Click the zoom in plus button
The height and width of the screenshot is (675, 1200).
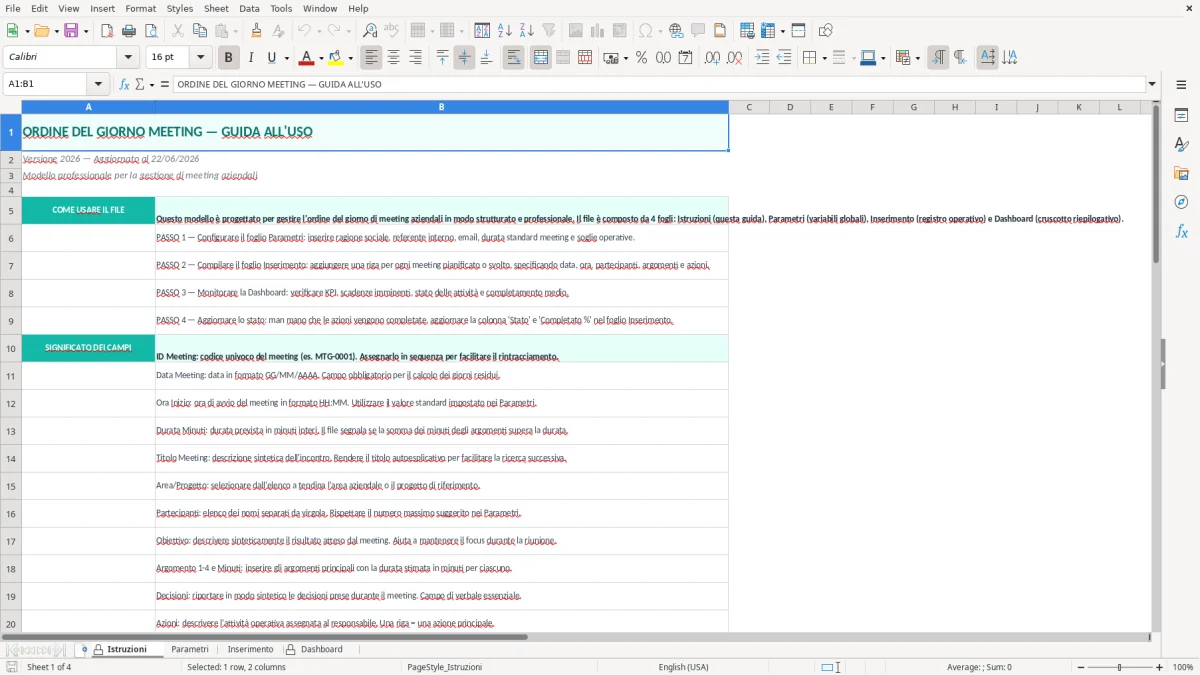[1160, 667]
